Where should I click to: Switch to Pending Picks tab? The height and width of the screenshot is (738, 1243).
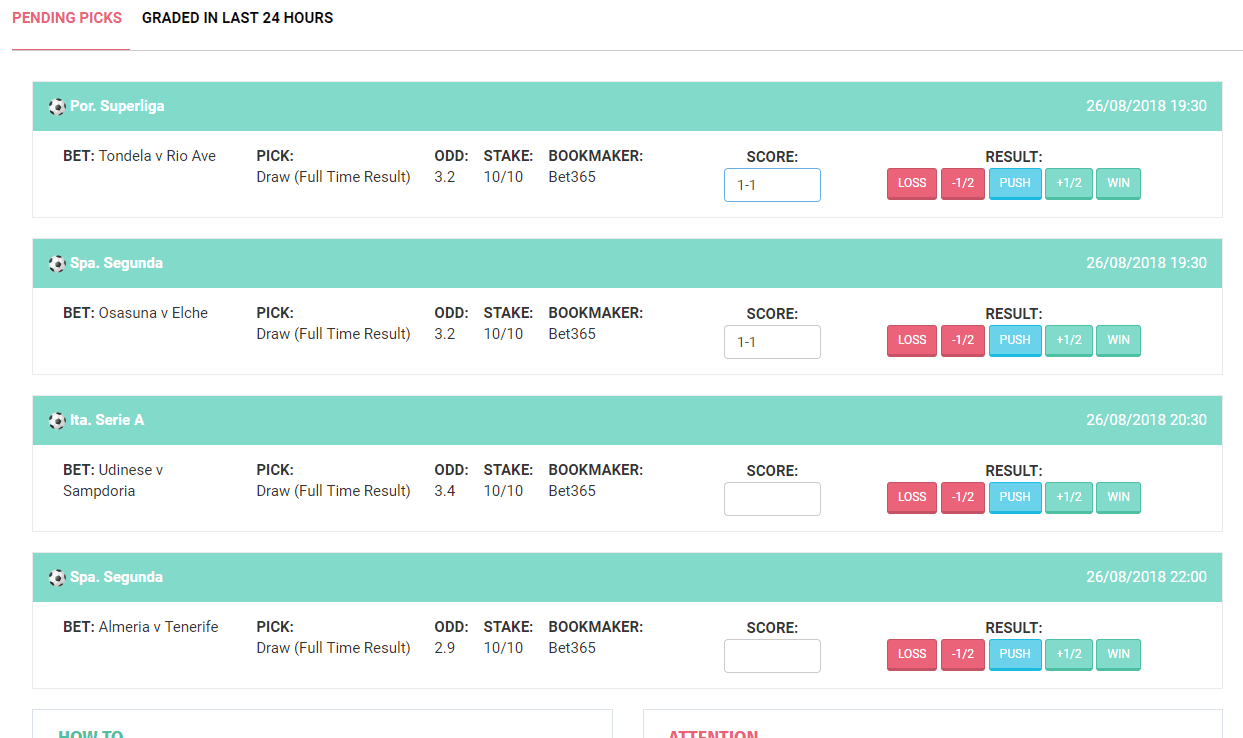pyautogui.click(x=67, y=18)
